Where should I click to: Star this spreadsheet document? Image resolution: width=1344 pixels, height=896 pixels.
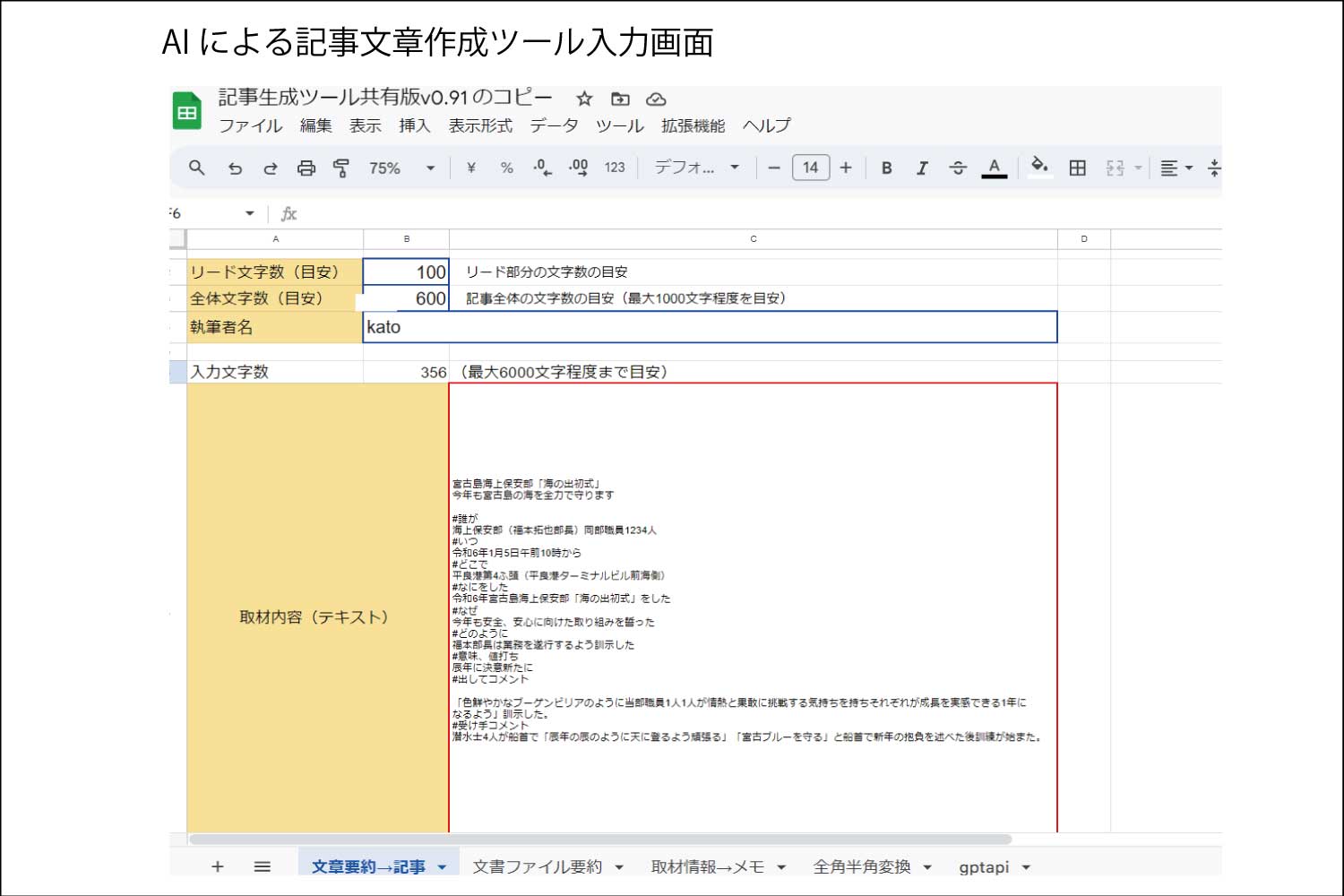tap(584, 99)
